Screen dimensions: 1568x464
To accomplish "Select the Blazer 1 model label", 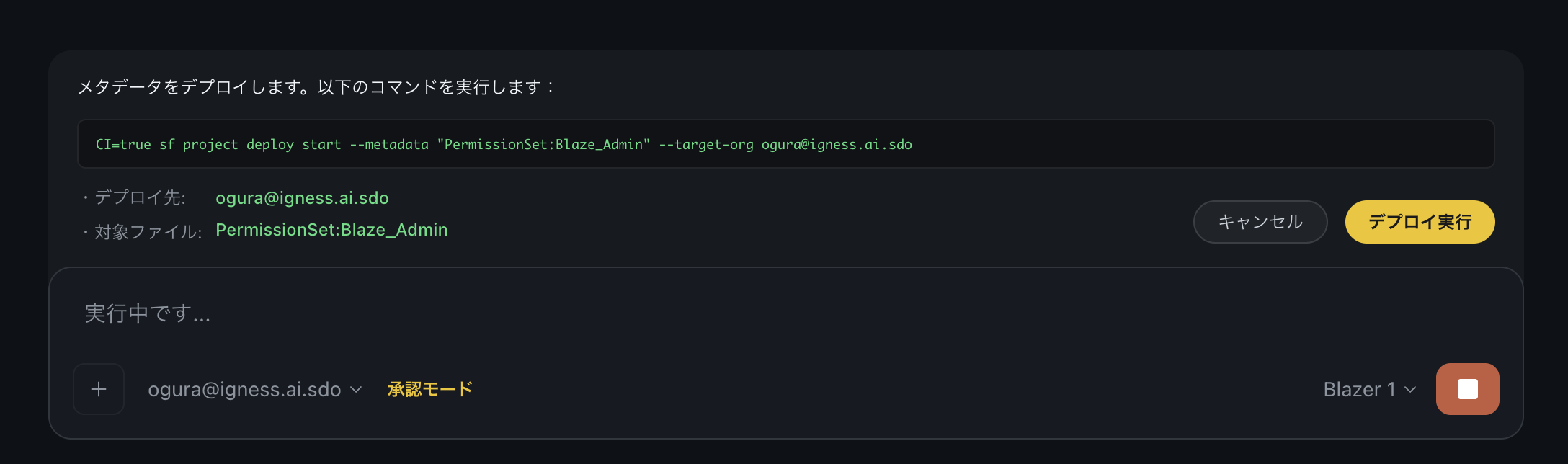I will [x=1359, y=390].
